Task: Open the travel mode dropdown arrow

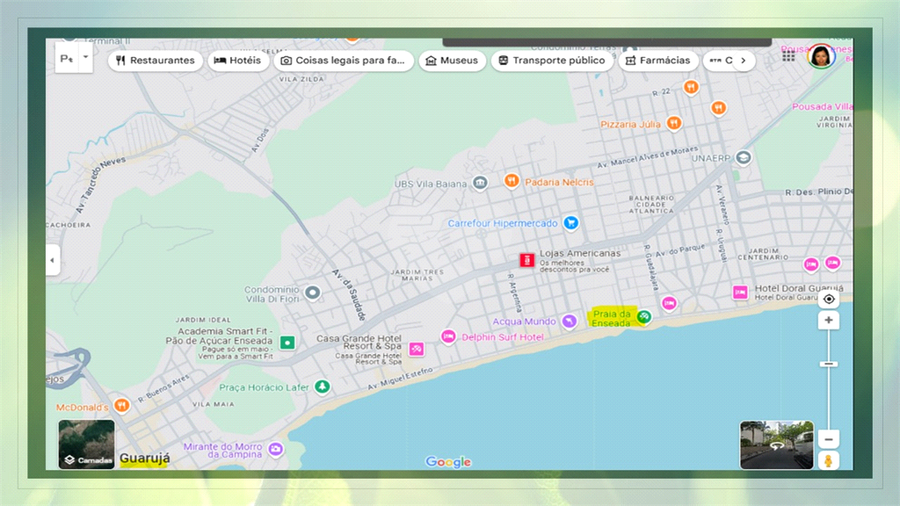Action: pyautogui.click(x=86, y=57)
